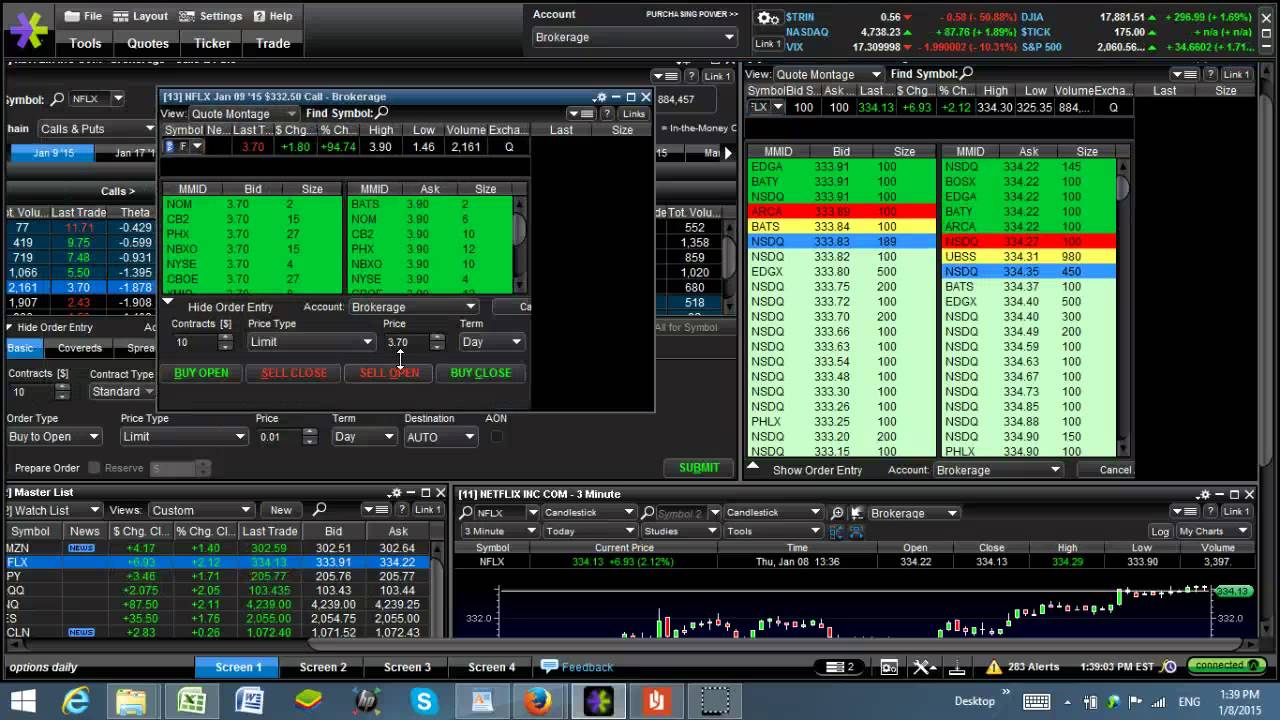The height and width of the screenshot is (720, 1280).
Task: Click the crosshair cursor icon in chart toolbar
Action: click(x=858, y=513)
